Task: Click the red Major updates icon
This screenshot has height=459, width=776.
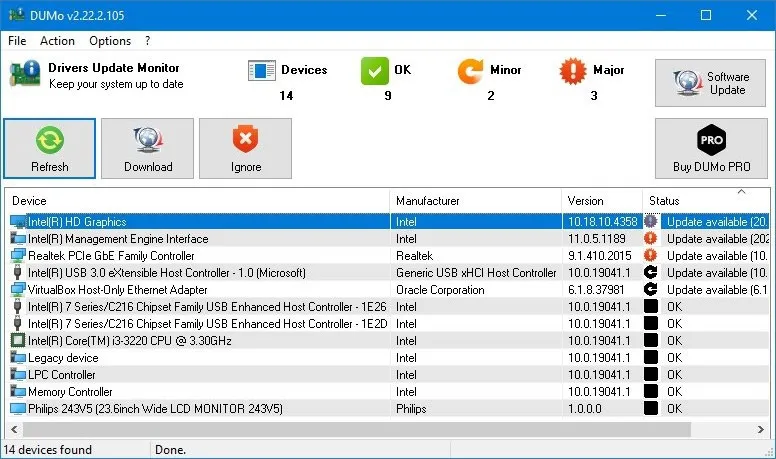Action: click(x=572, y=71)
